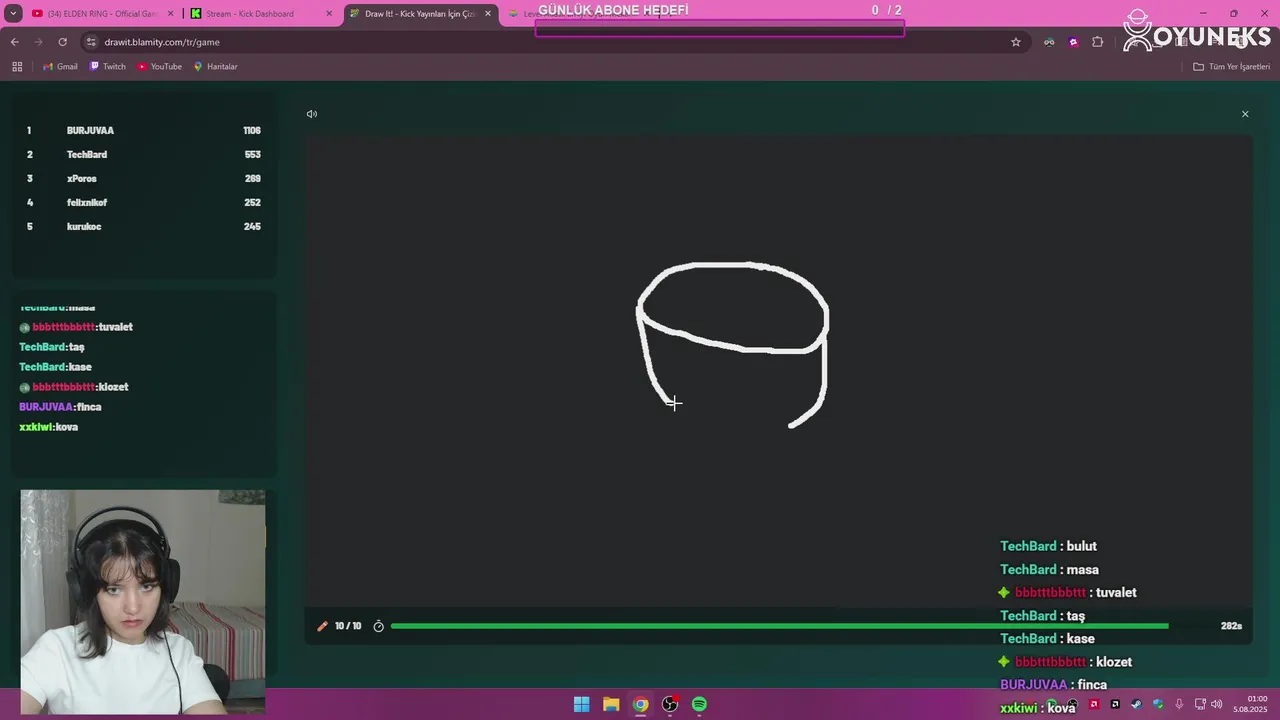Close the drawing game panel
Image resolution: width=1280 pixels, height=720 pixels.
[1245, 114]
